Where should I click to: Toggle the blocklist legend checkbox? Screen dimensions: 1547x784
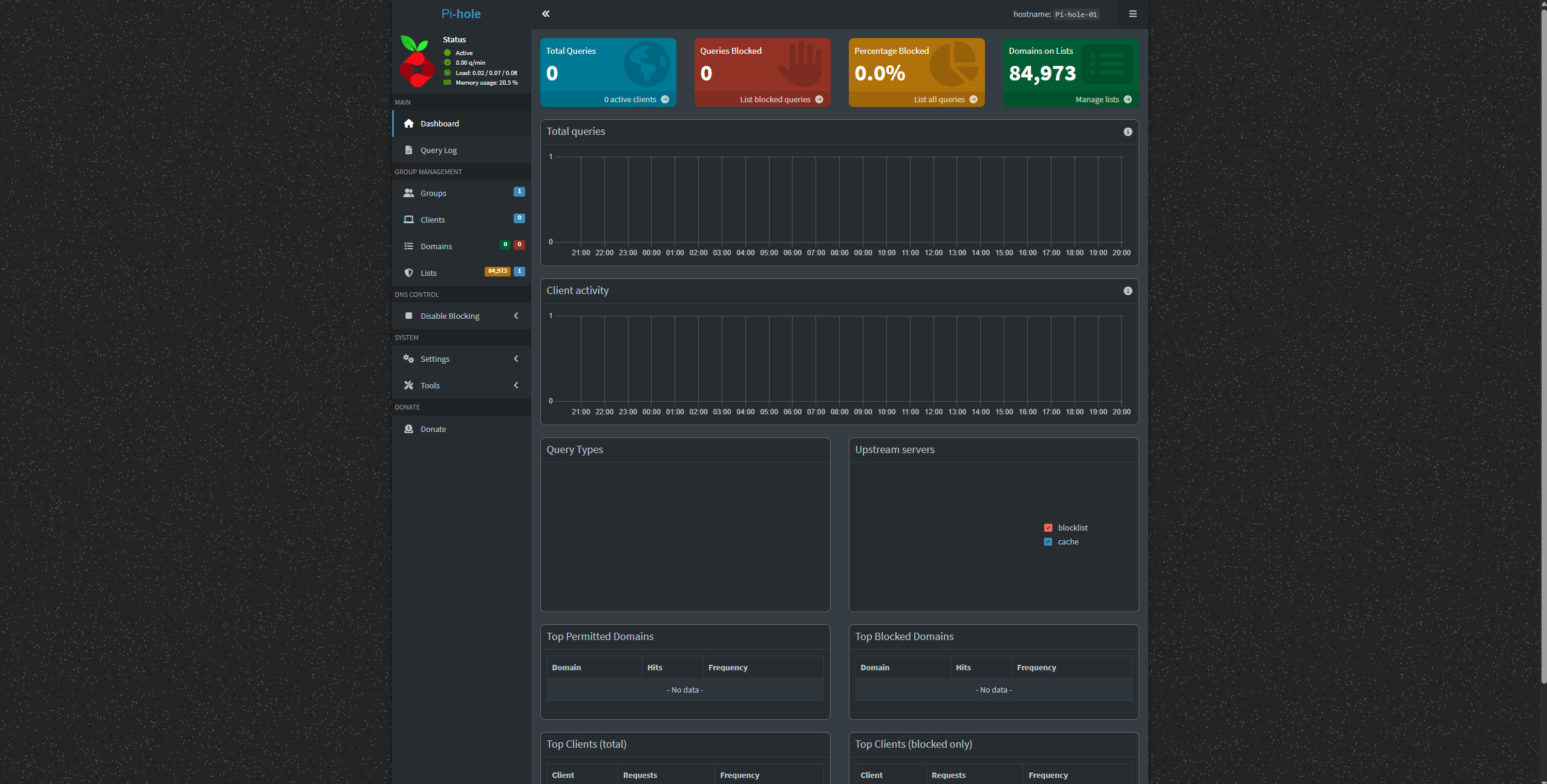click(1048, 528)
